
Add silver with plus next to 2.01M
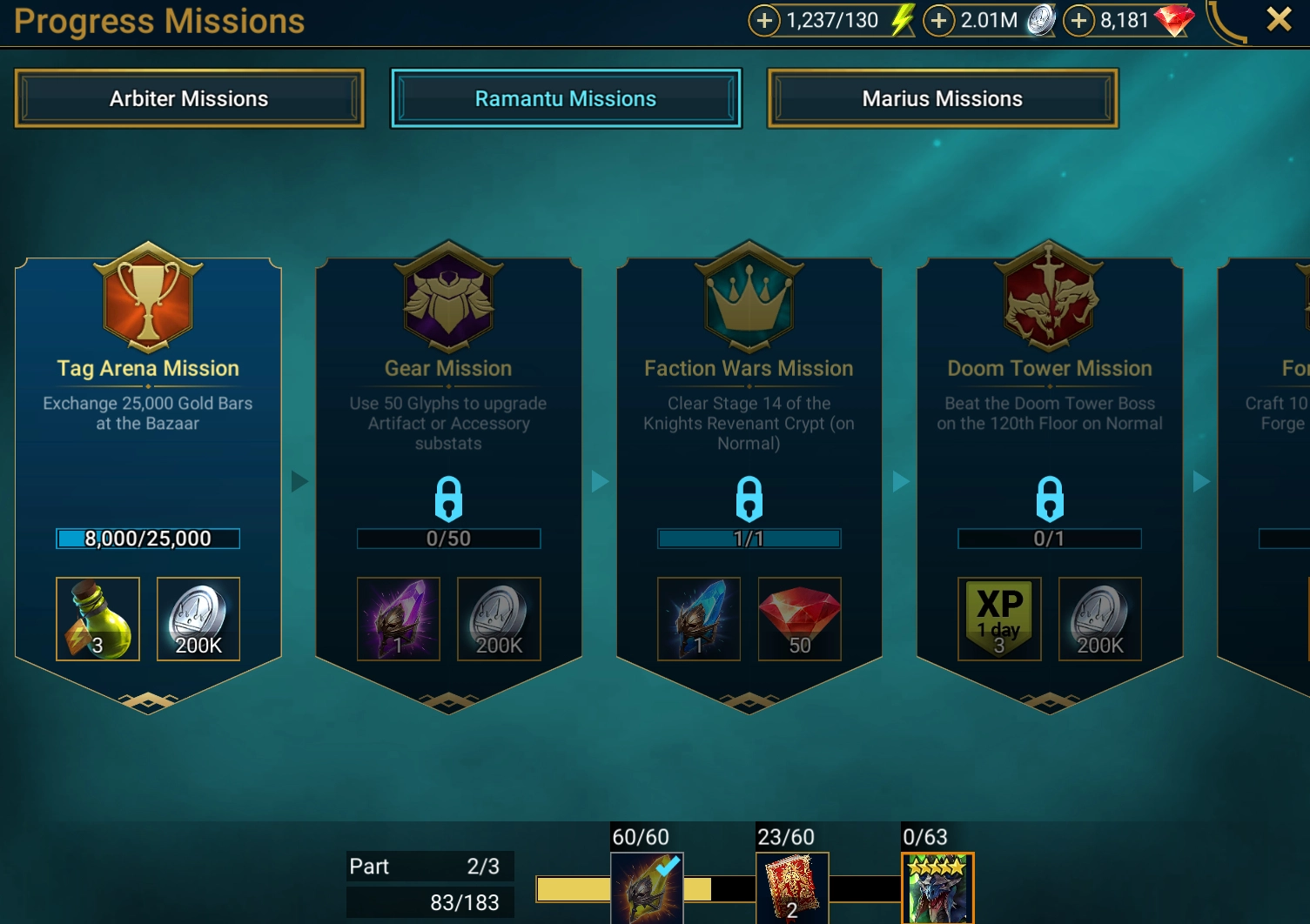coord(938,20)
